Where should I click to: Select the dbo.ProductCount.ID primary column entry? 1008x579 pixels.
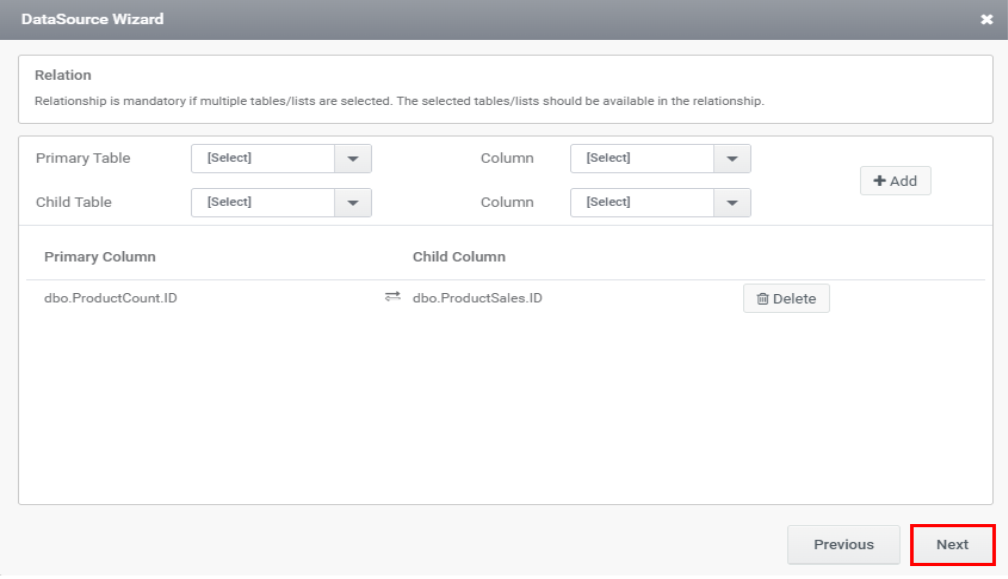(x=111, y=298)
